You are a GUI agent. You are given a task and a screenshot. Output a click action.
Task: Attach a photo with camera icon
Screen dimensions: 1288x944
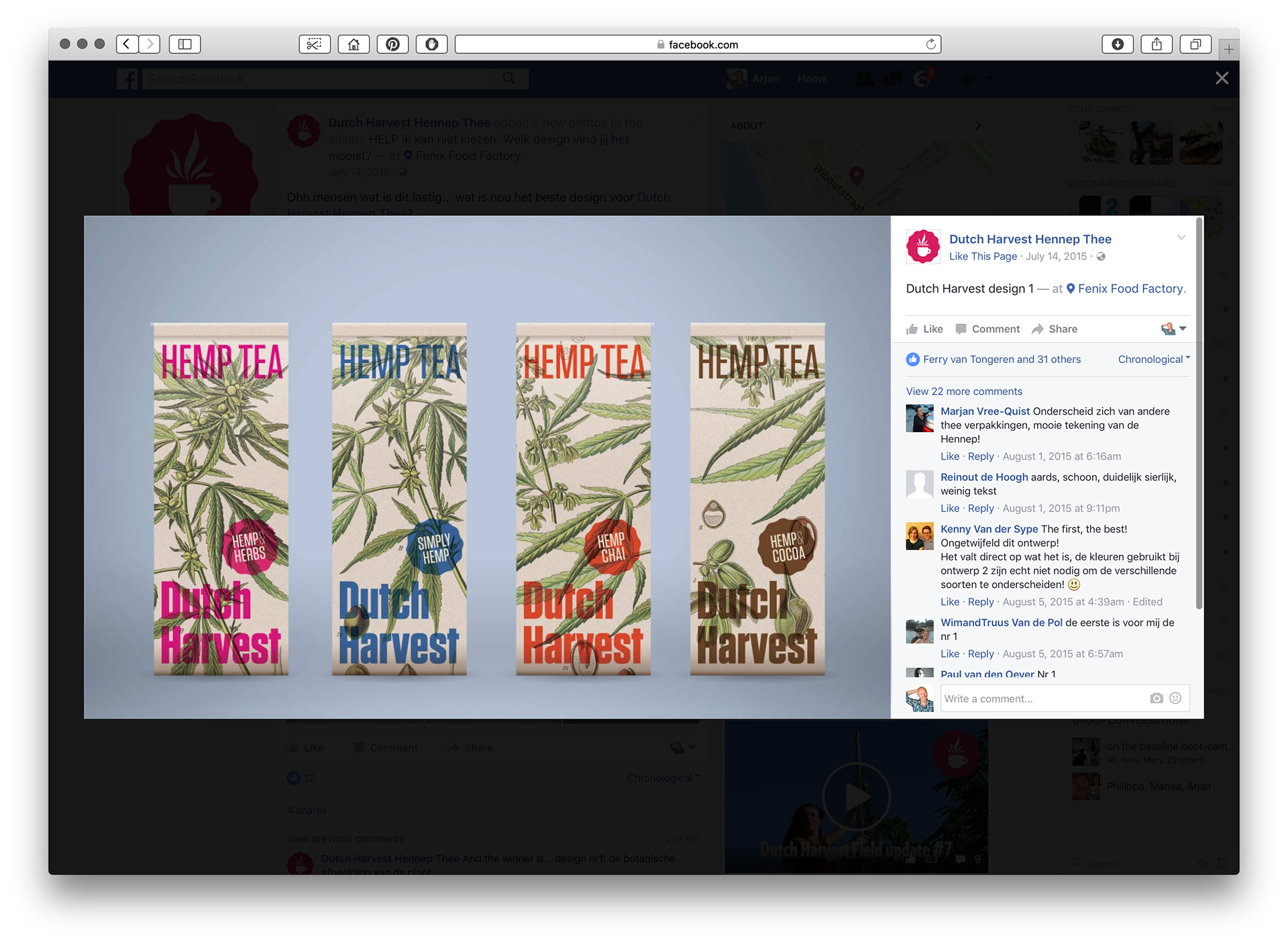1156,698
